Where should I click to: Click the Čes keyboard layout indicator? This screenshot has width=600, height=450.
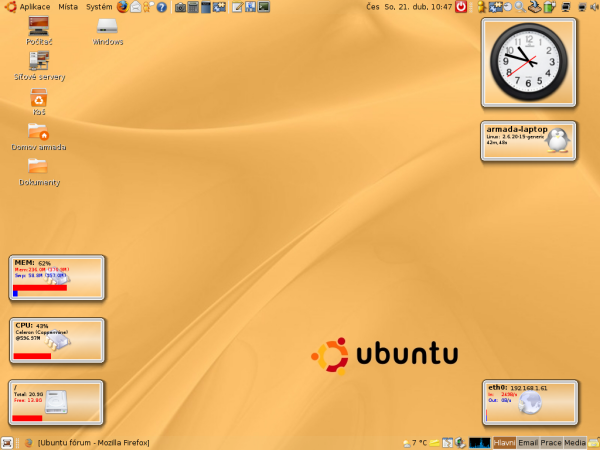pos(373,7)
